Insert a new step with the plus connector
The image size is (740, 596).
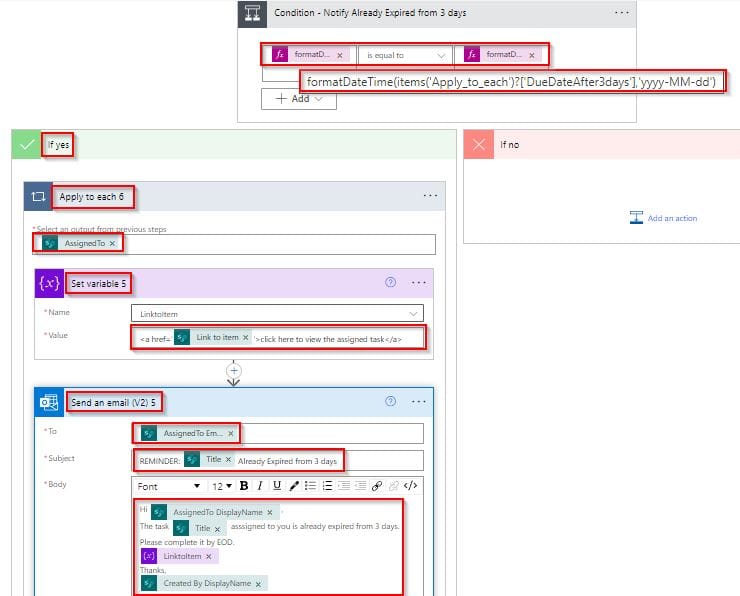tap(234, 371)
